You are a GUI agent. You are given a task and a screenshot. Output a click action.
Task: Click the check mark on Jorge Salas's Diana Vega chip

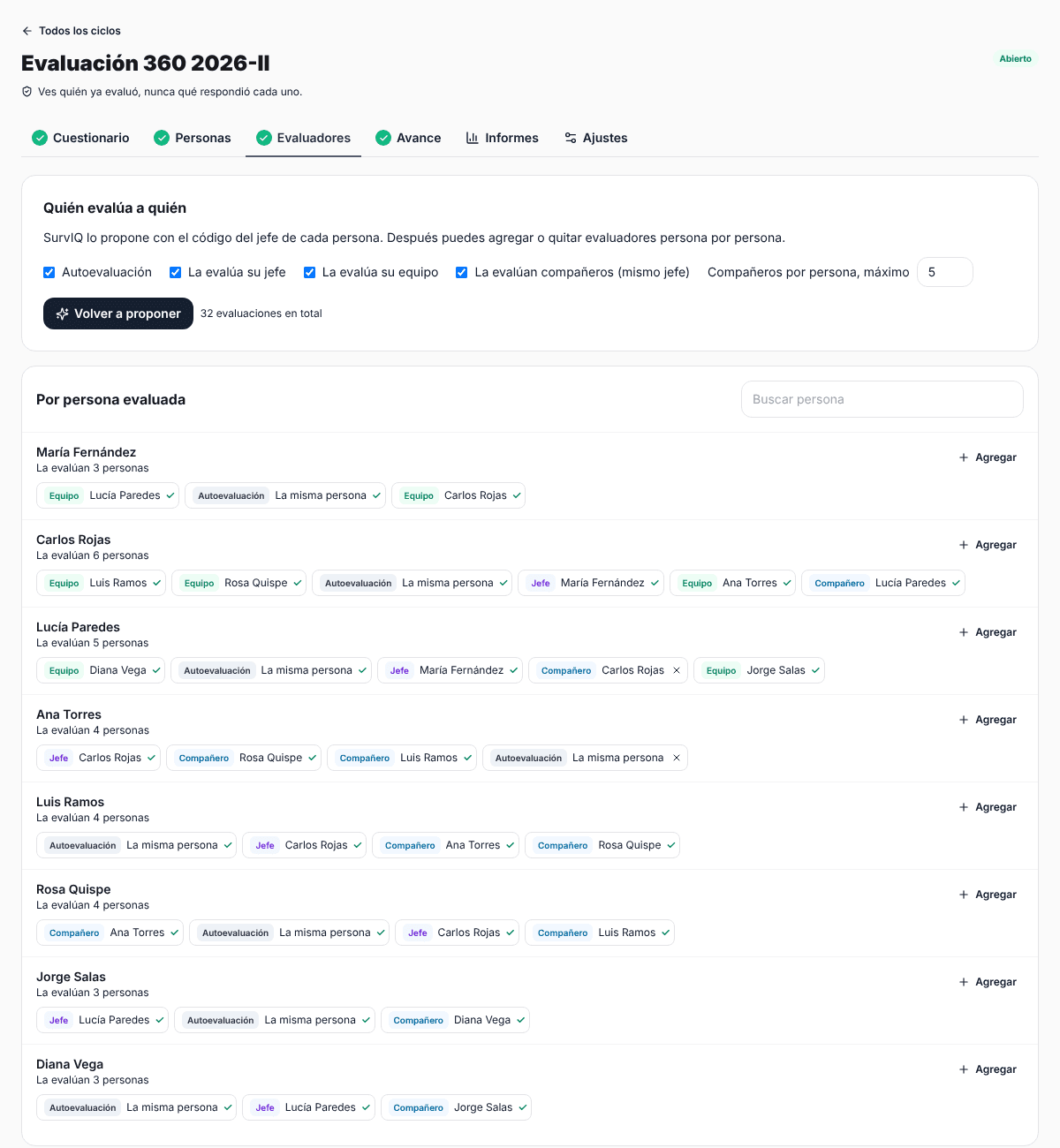[520, 1020]
